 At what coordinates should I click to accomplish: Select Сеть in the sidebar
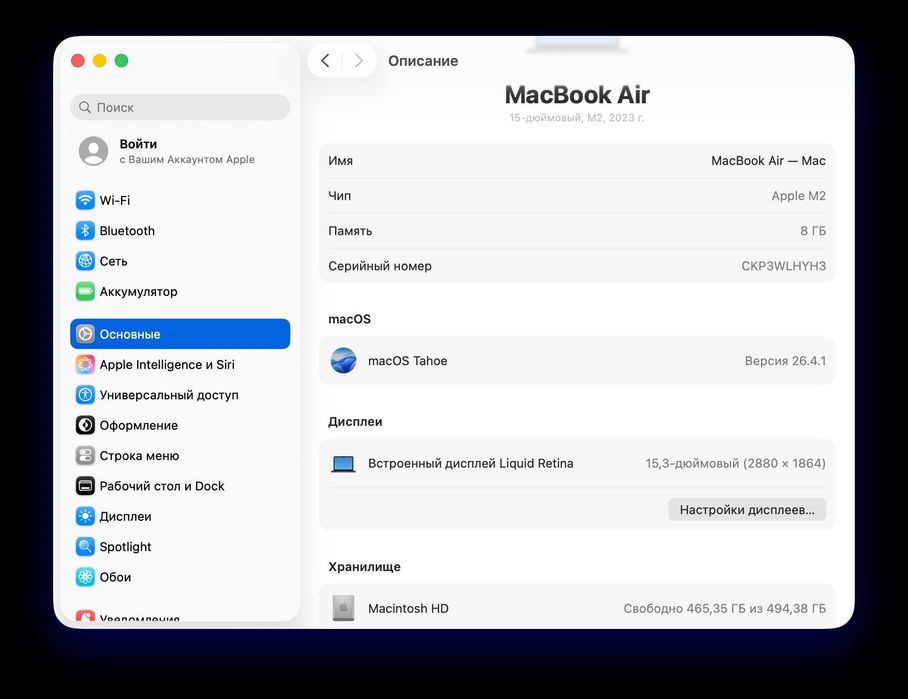[x=180, y=261]
